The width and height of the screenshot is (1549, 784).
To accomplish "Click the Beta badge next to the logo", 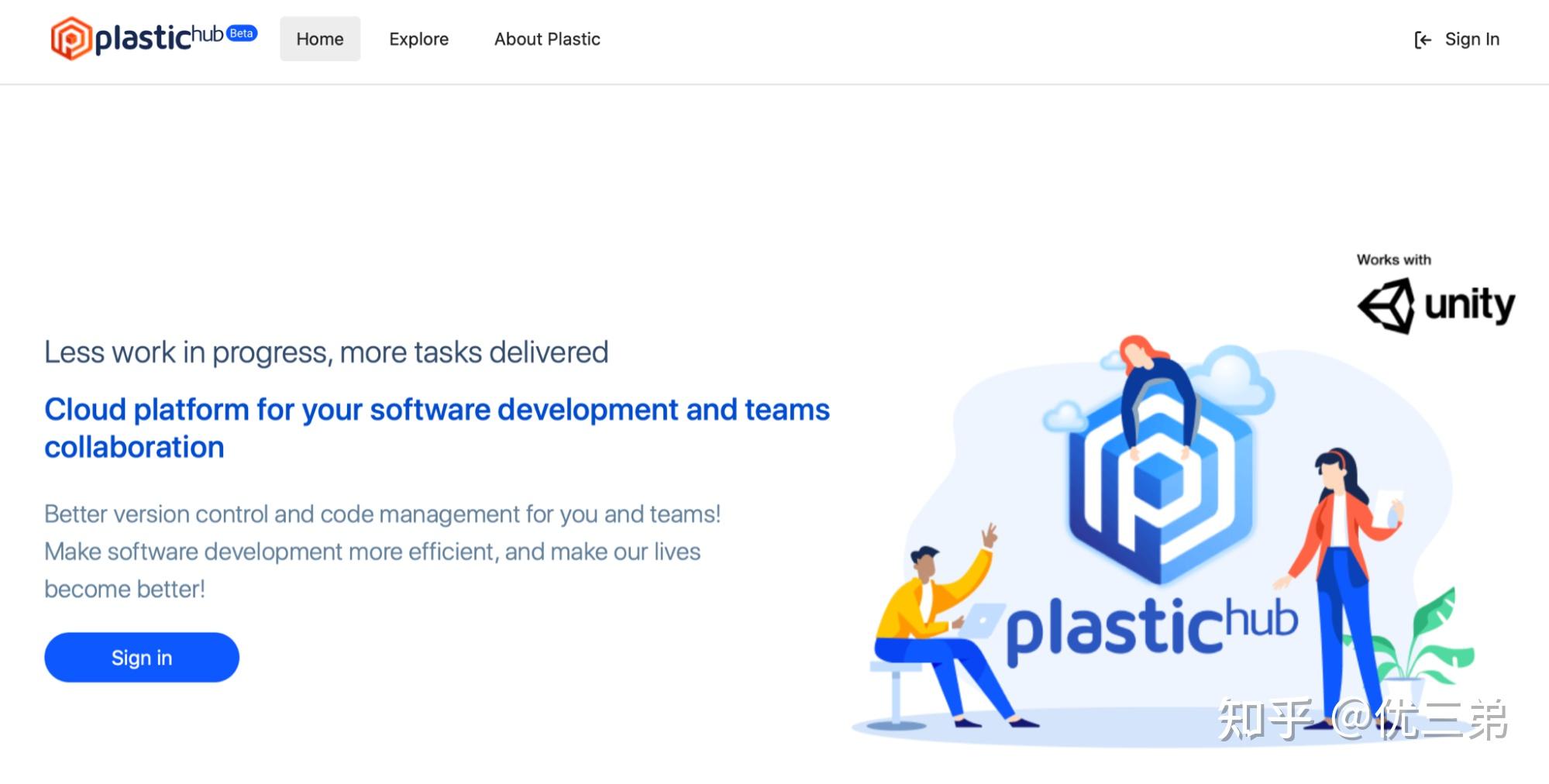I will tap(240, 33).
